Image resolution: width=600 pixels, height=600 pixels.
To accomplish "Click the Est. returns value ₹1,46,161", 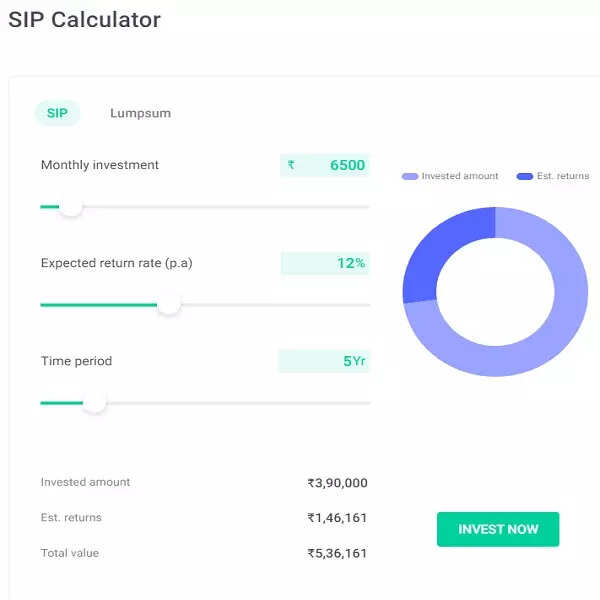I will point(337,518).
